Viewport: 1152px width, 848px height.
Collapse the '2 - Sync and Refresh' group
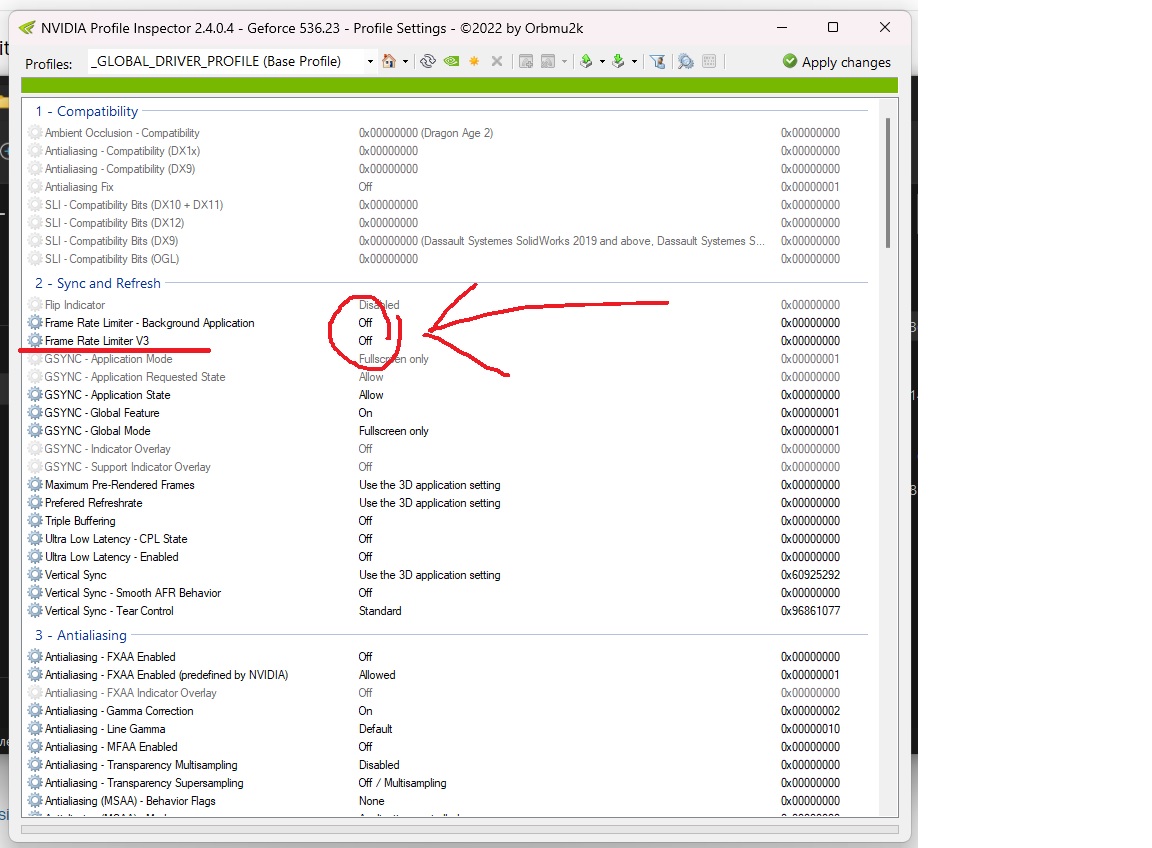97,284
